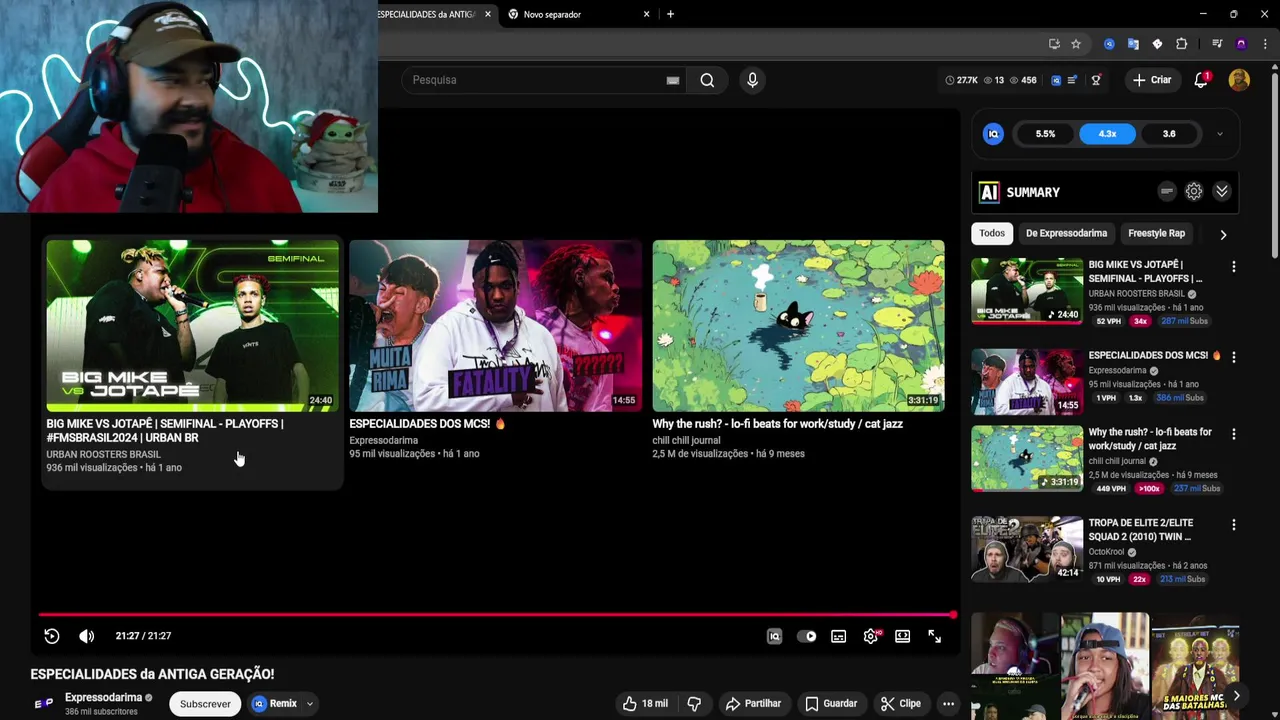The width and height of the screenshot is (1280, 720).
Task: Open the vidIQ trophy icon in header
Action: coord(1096,80)
